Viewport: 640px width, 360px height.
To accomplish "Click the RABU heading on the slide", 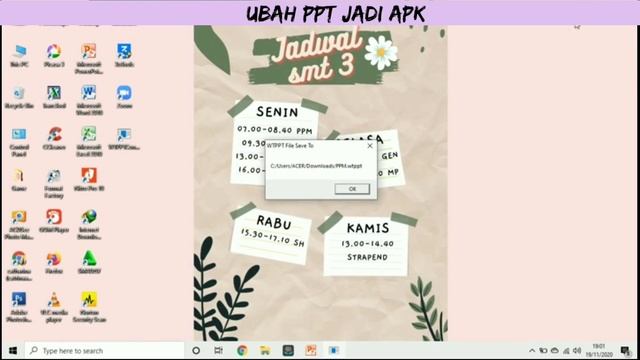I will point(274,222).
